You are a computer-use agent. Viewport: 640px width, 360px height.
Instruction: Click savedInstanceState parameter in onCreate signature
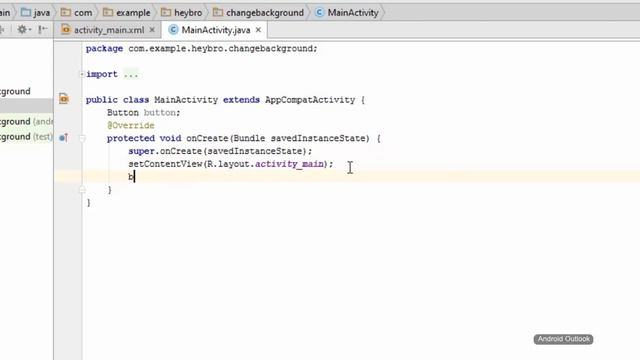(x=317, y=138)
